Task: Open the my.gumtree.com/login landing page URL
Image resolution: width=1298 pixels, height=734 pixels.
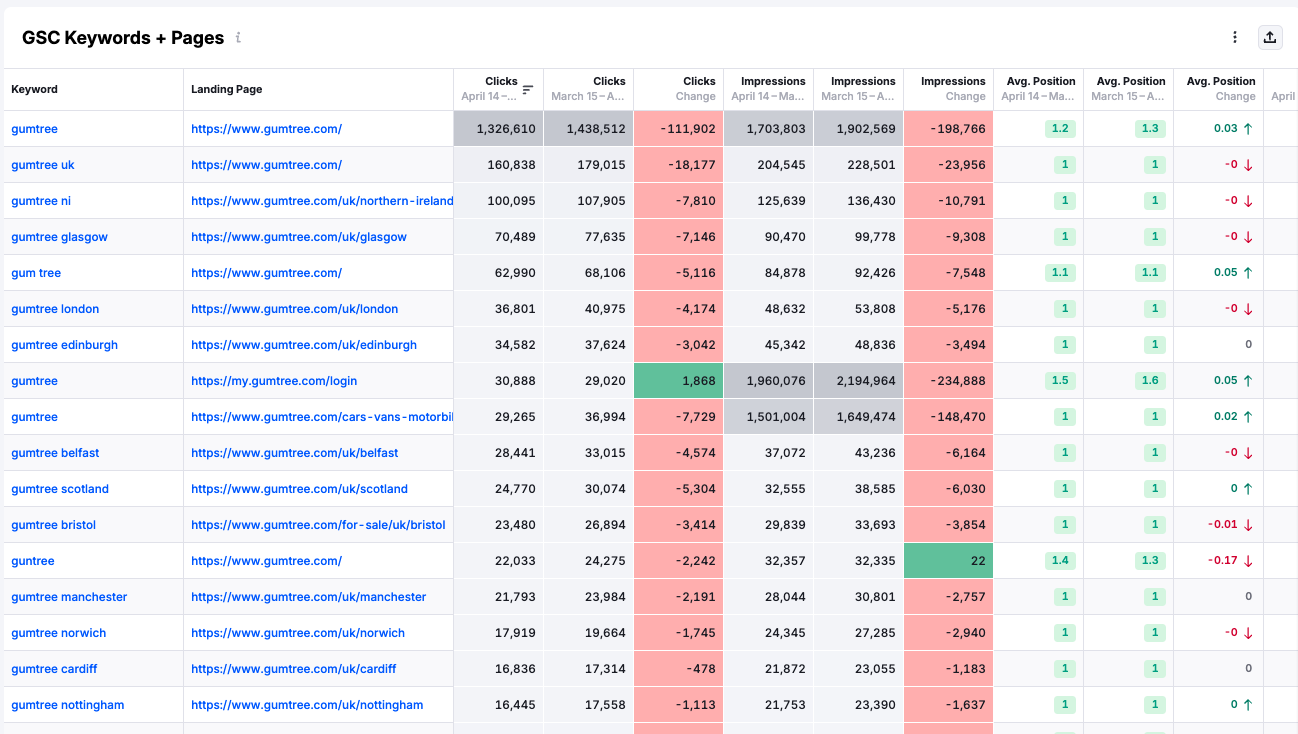Action: (x=274, y=381)
